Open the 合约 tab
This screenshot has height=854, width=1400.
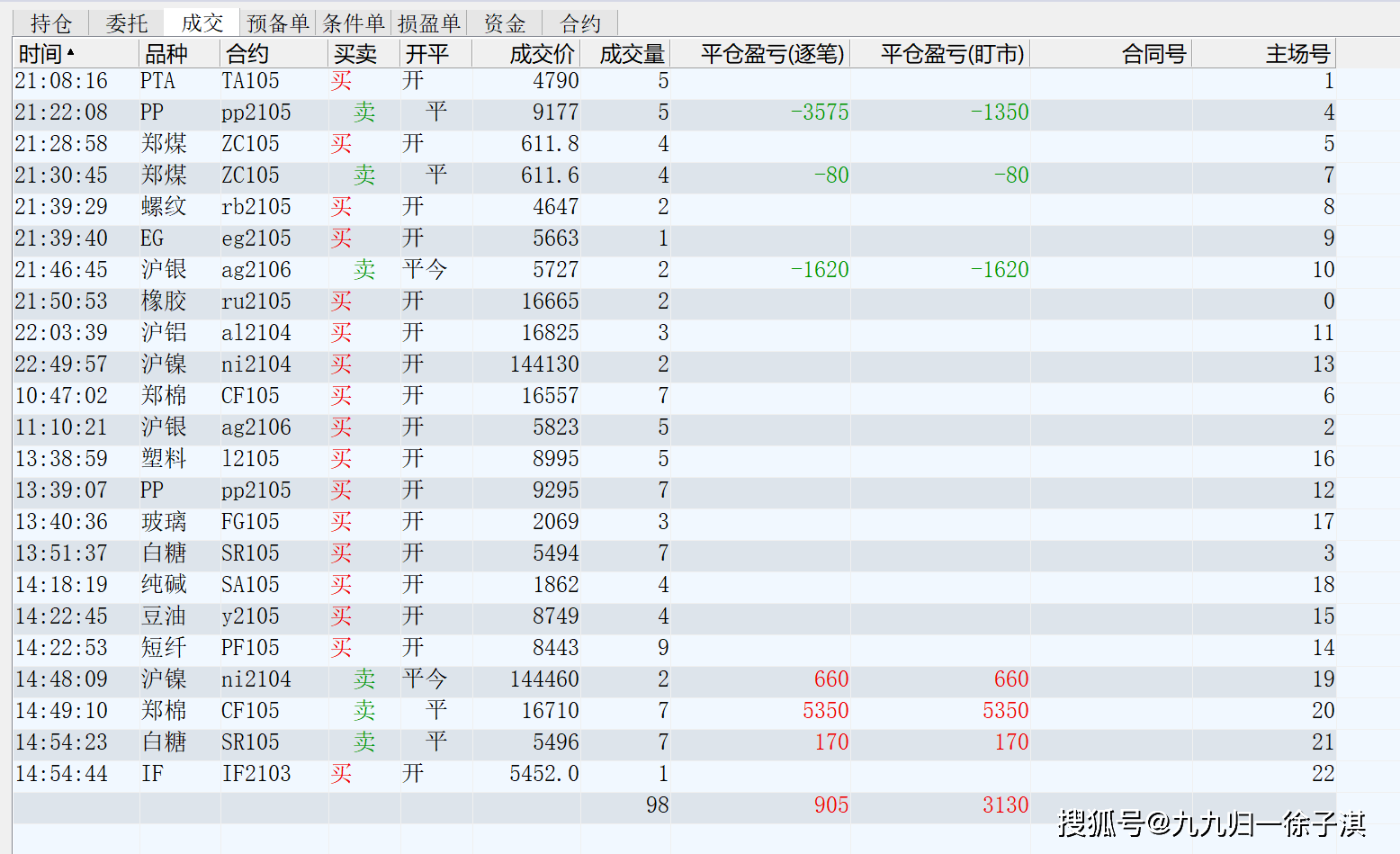(580, 23)
